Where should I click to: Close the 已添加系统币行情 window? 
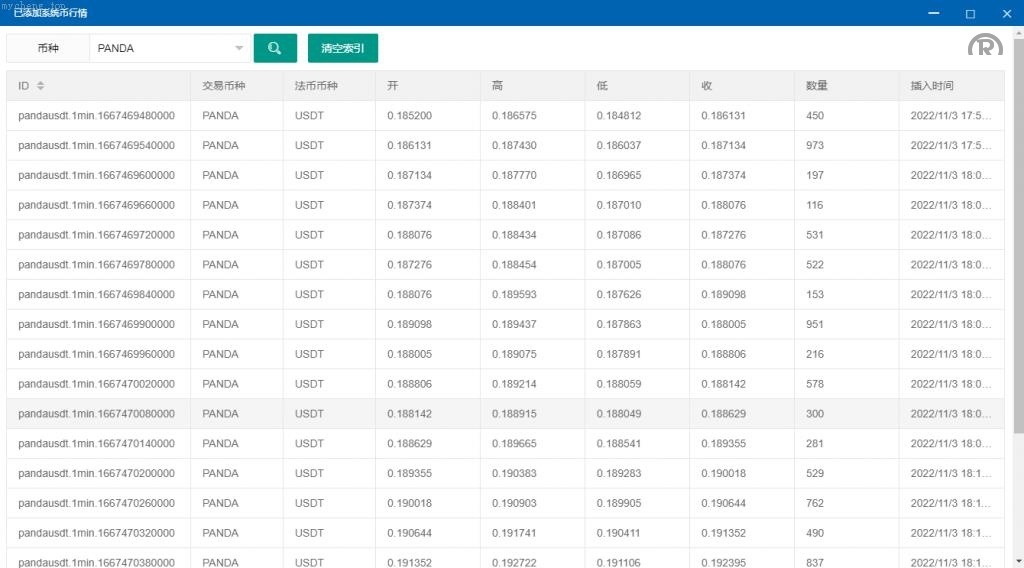tap(1006, 13)
